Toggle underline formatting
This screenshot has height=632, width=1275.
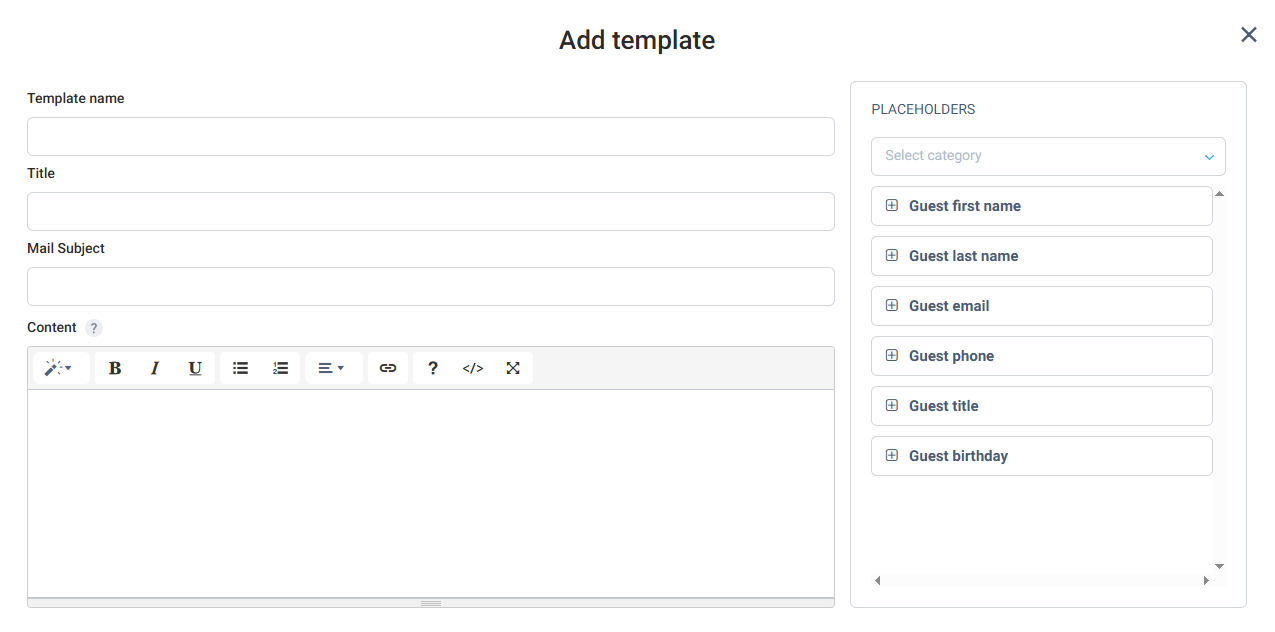click(x=195, y=368)
